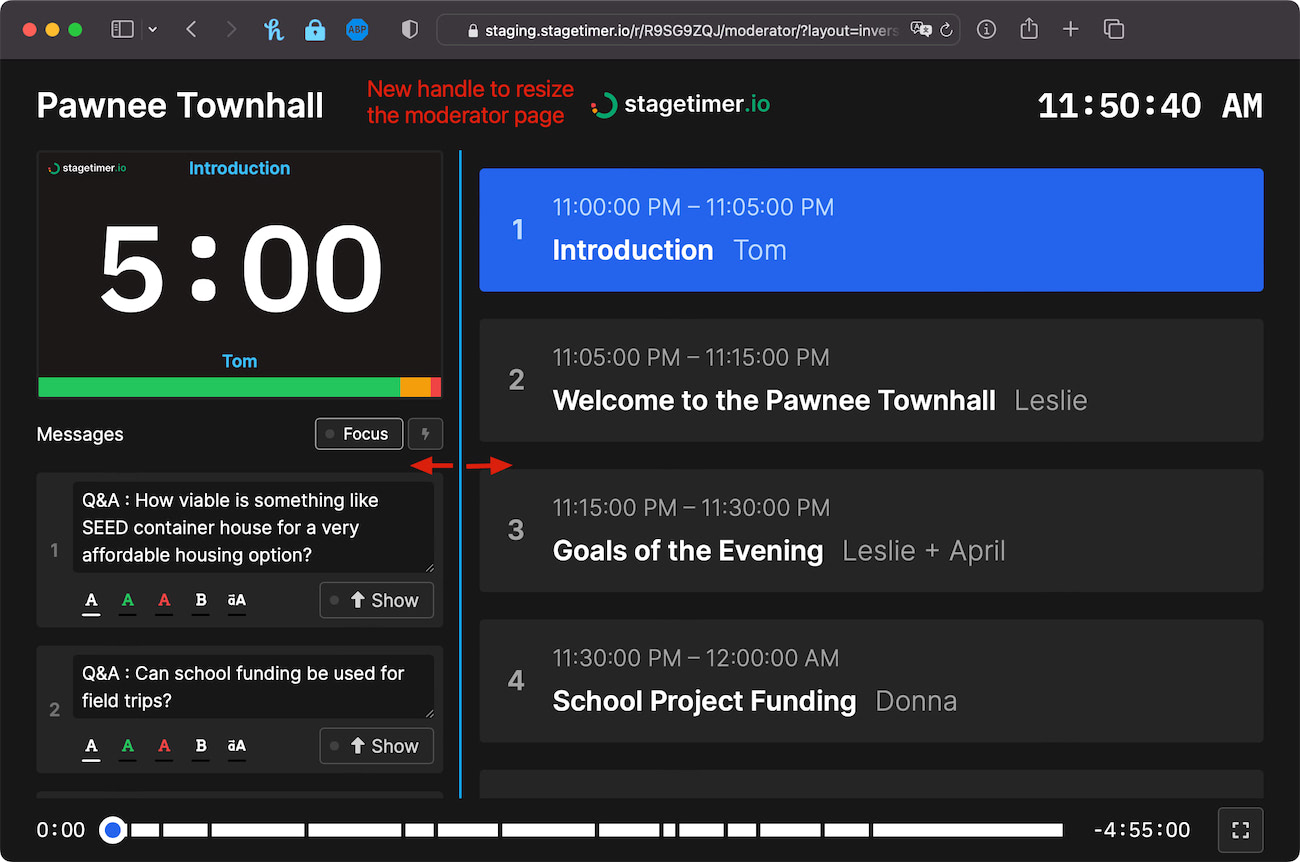Toggle Focus mode for messages

(359, 434)
